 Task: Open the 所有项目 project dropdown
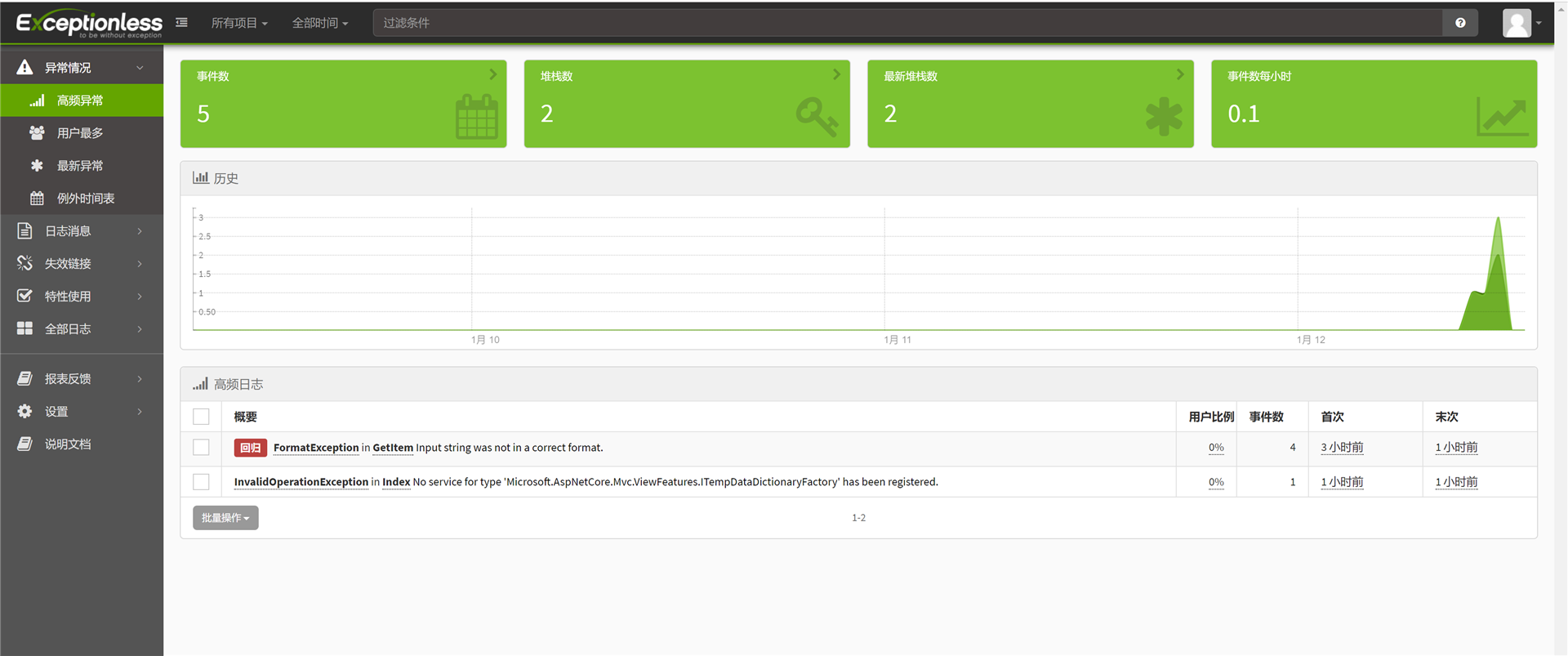click(238, 23)
